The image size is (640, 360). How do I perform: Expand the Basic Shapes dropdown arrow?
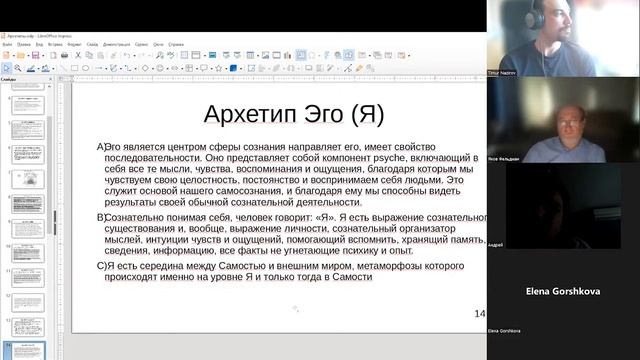[x=153, y=69]
